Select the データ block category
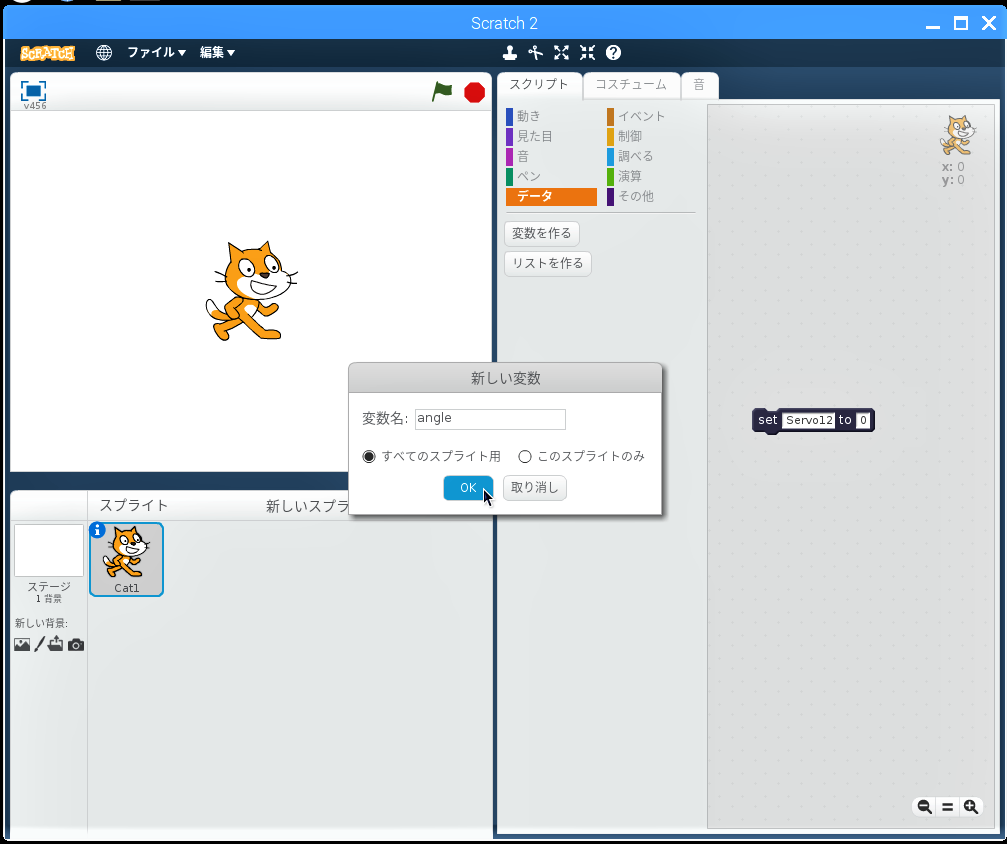The height and width of the screenshot is (844, 1007). click(551, 197)
